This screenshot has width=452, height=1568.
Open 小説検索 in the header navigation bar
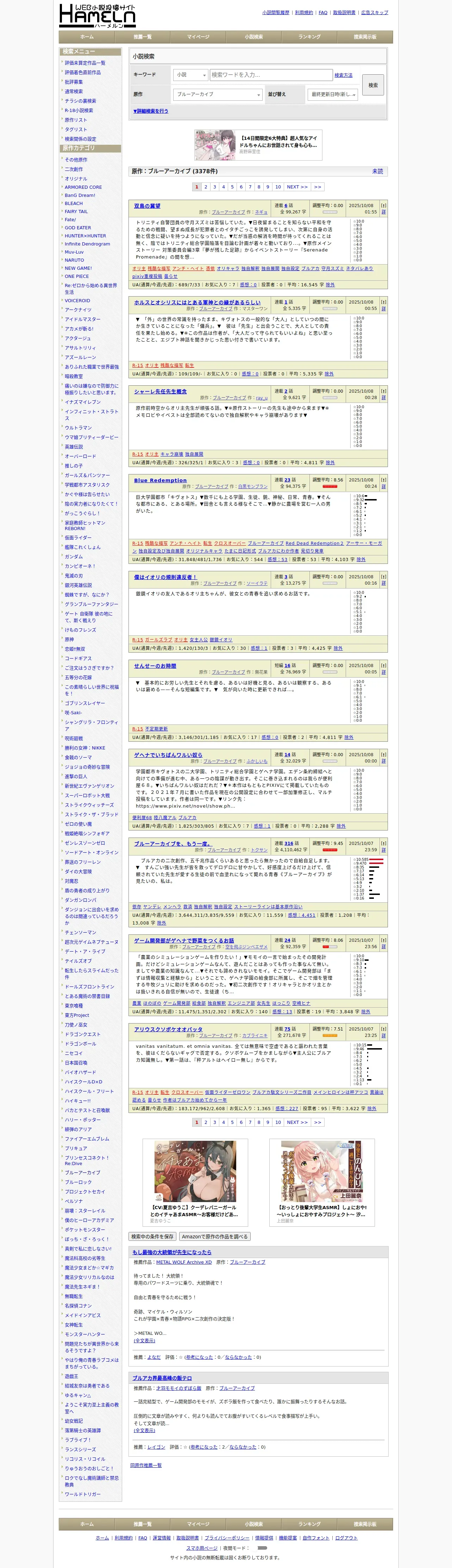(254, 37)
